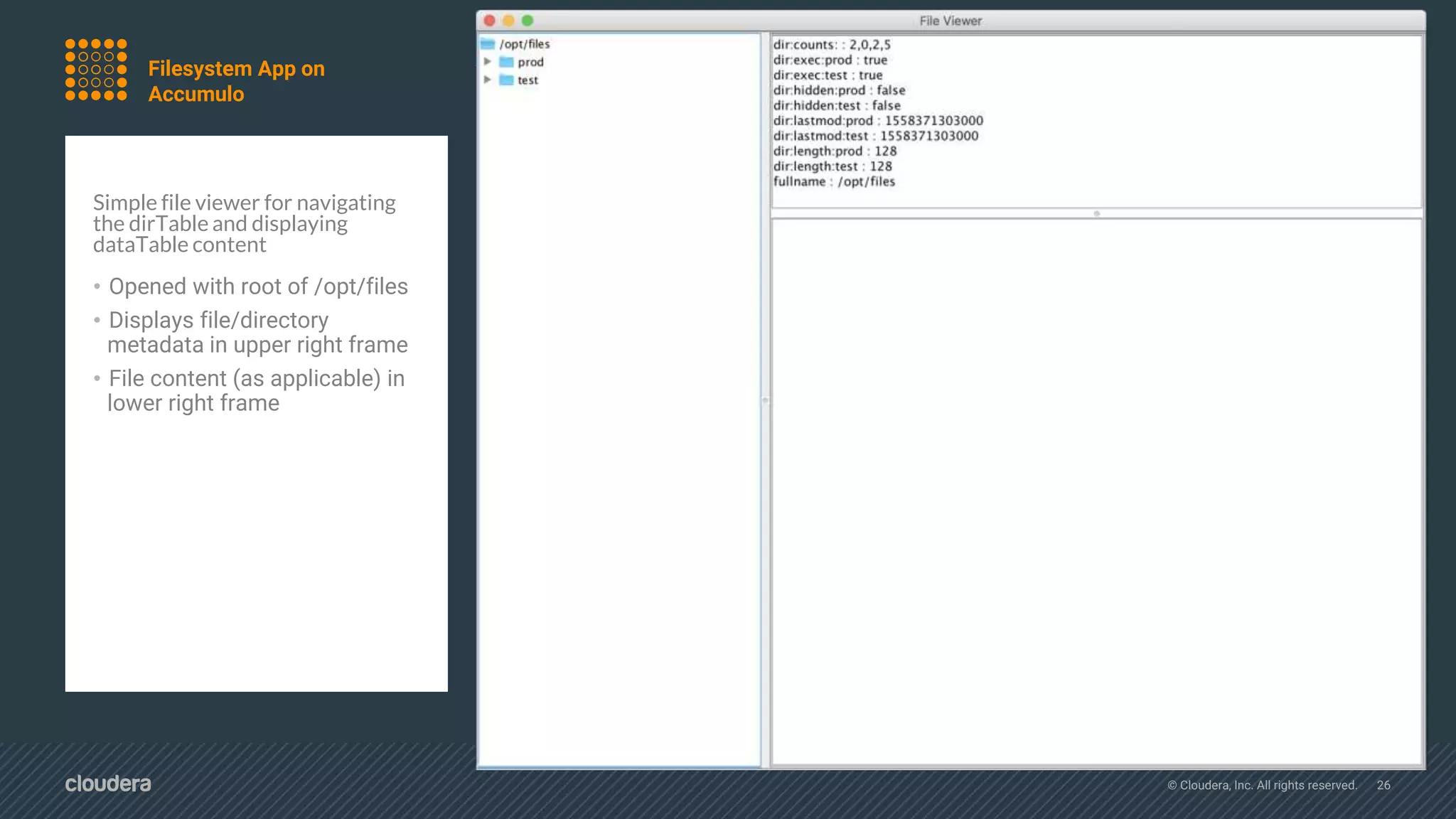This screenshot has width=1456, height=819.
Task: Click the 'dir:length:test : 128' line
Action: tap(833, 166)
